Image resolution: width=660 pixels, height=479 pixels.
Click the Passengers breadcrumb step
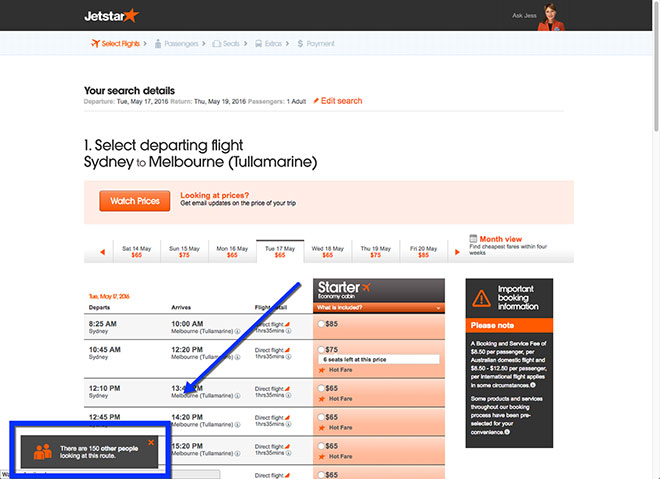tap(176, 43)
